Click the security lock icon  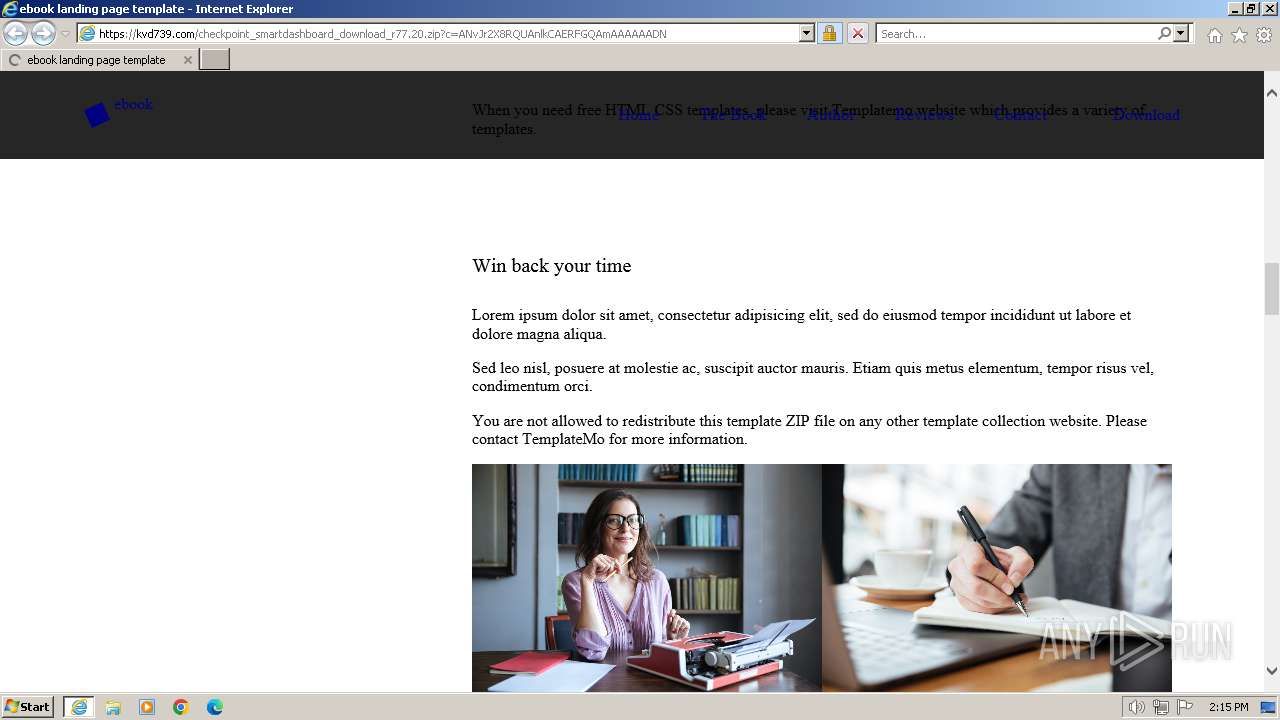[829, 34]
